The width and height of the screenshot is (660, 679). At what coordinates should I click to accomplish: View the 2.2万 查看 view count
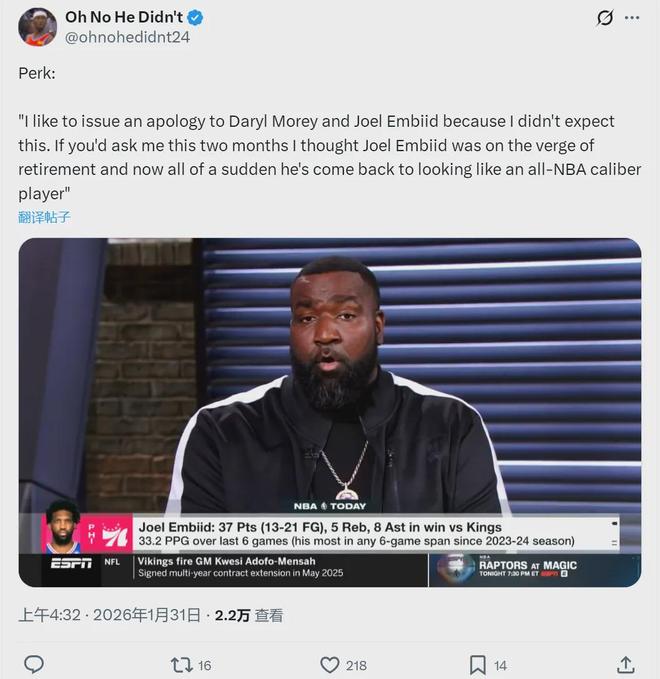pyautogui.click(x=249, y=616)
